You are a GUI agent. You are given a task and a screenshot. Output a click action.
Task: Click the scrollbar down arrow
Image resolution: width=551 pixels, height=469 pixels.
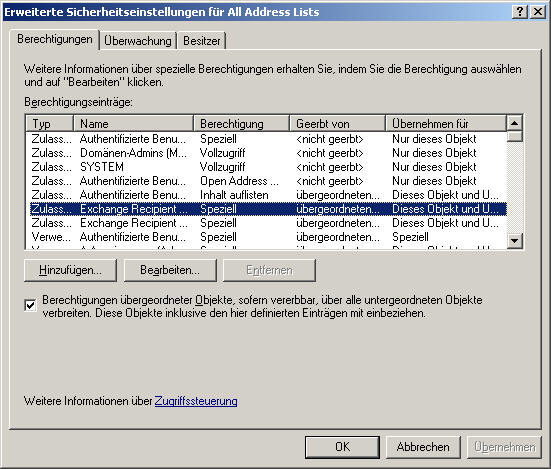[x=514, y=241]
